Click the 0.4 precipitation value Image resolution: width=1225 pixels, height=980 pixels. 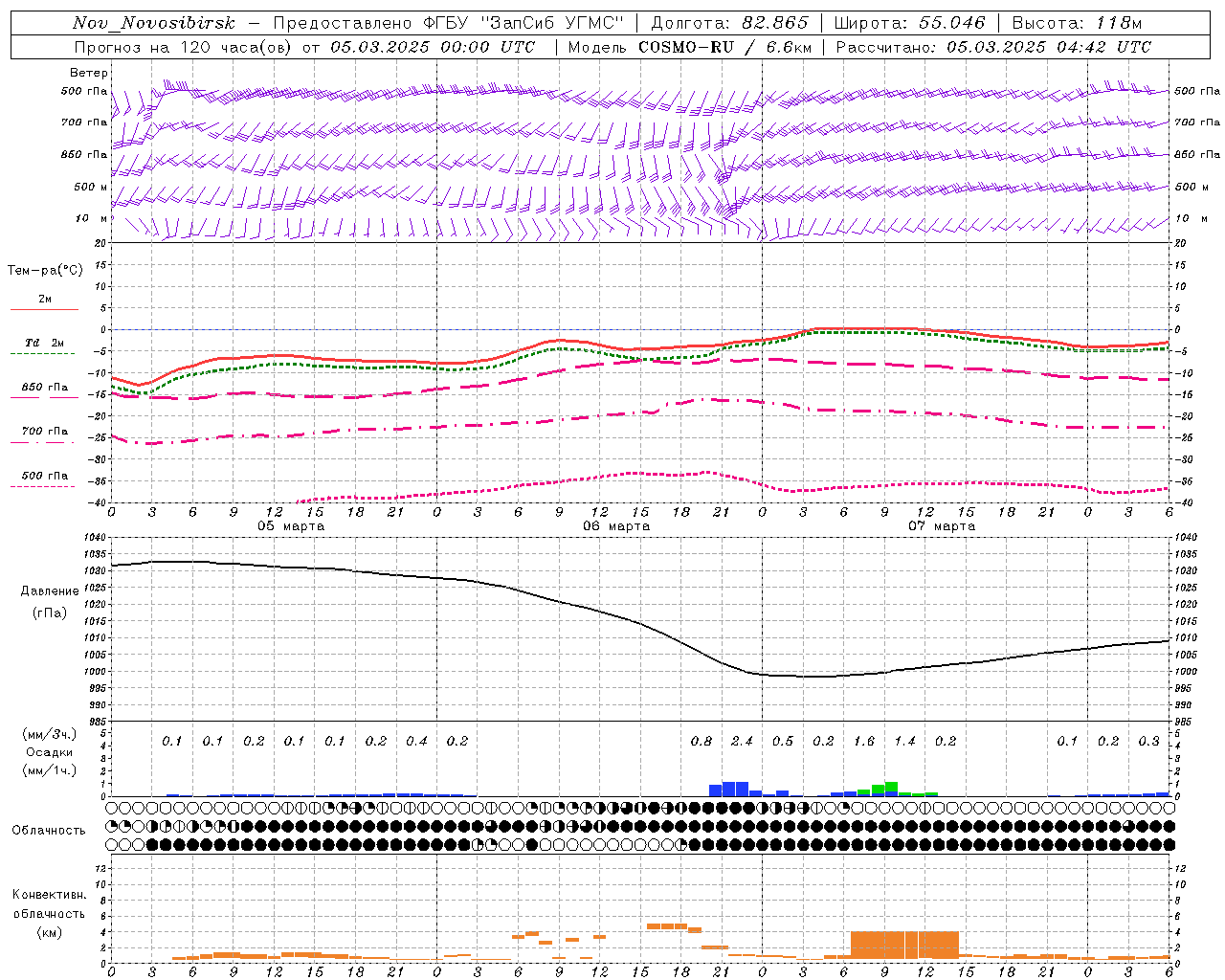pos(416,741)
